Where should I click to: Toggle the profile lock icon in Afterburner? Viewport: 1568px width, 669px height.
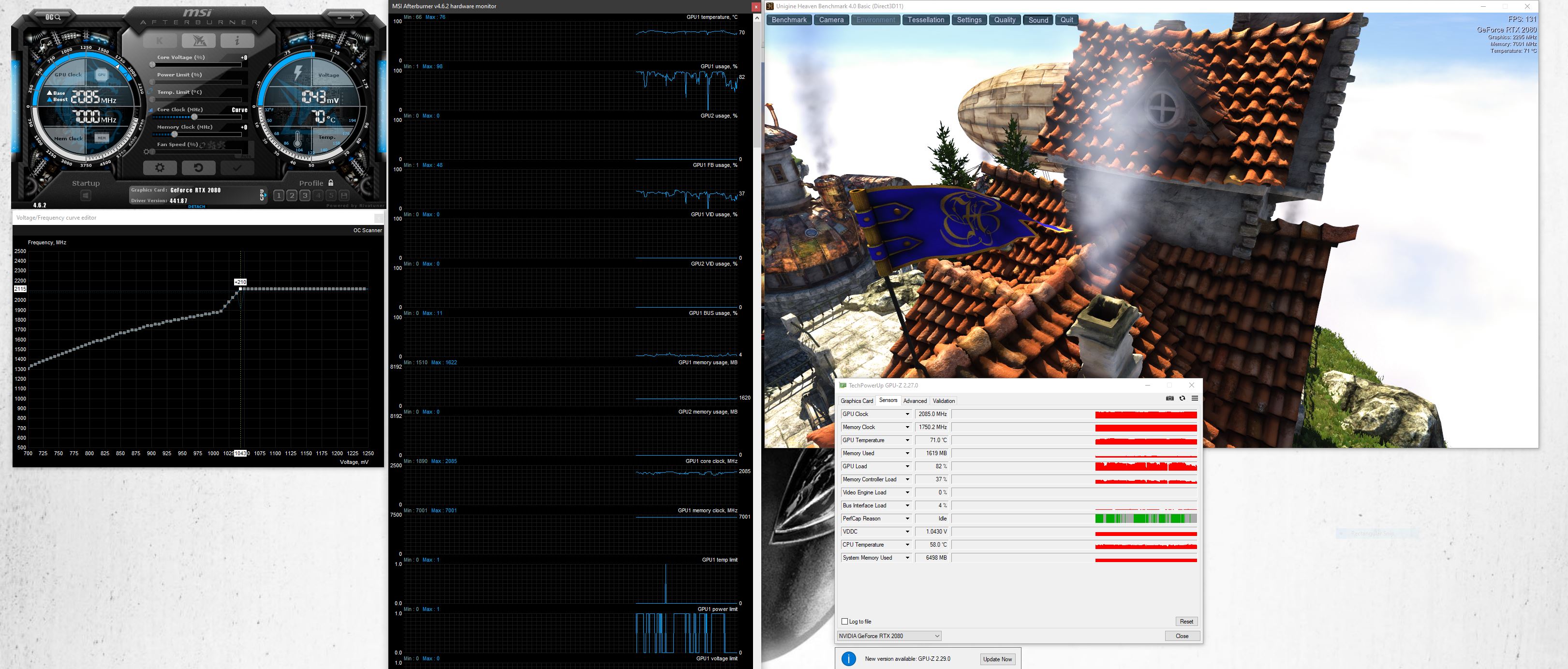click(x=331, y=183)
